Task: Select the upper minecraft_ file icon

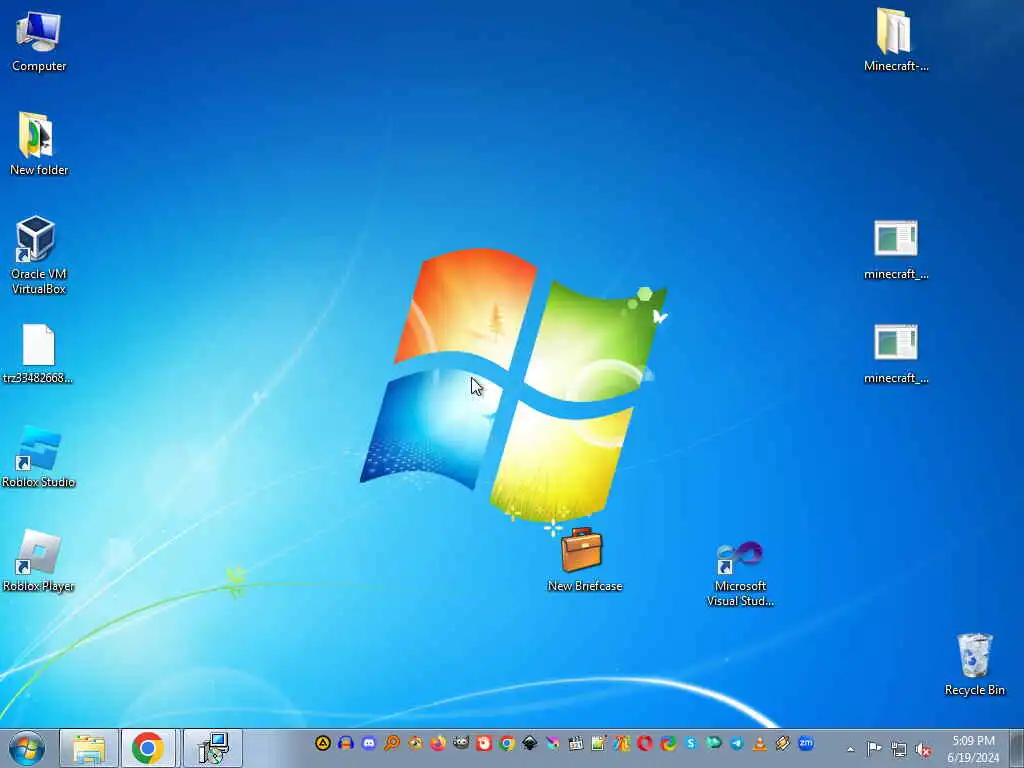Action: click(x=895, y=250)
